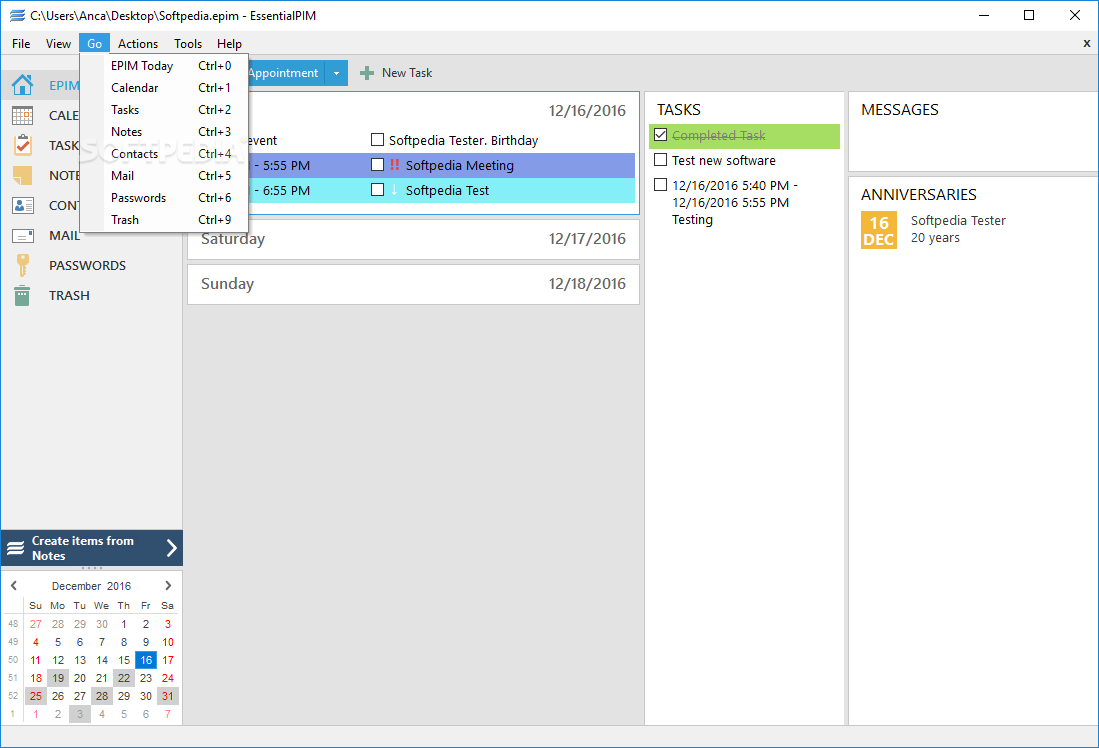Screen dimensions: 1099x748
Task: Select Notes from the Go menu
Action: pos(164,132)
